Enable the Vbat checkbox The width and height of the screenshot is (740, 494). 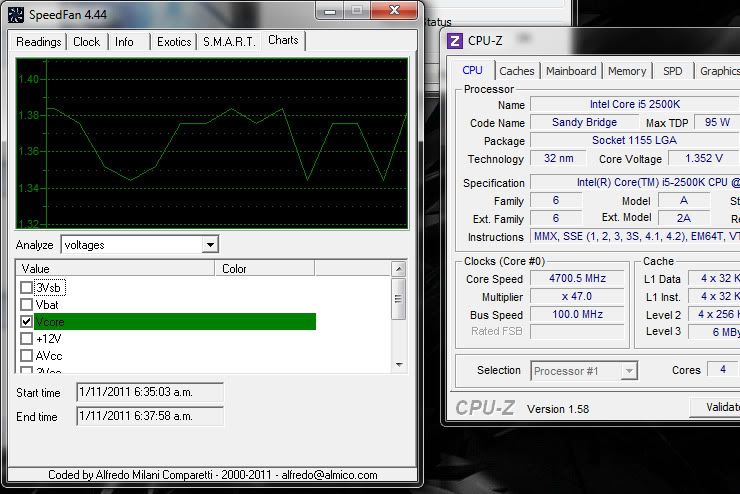tap(26, 305)
